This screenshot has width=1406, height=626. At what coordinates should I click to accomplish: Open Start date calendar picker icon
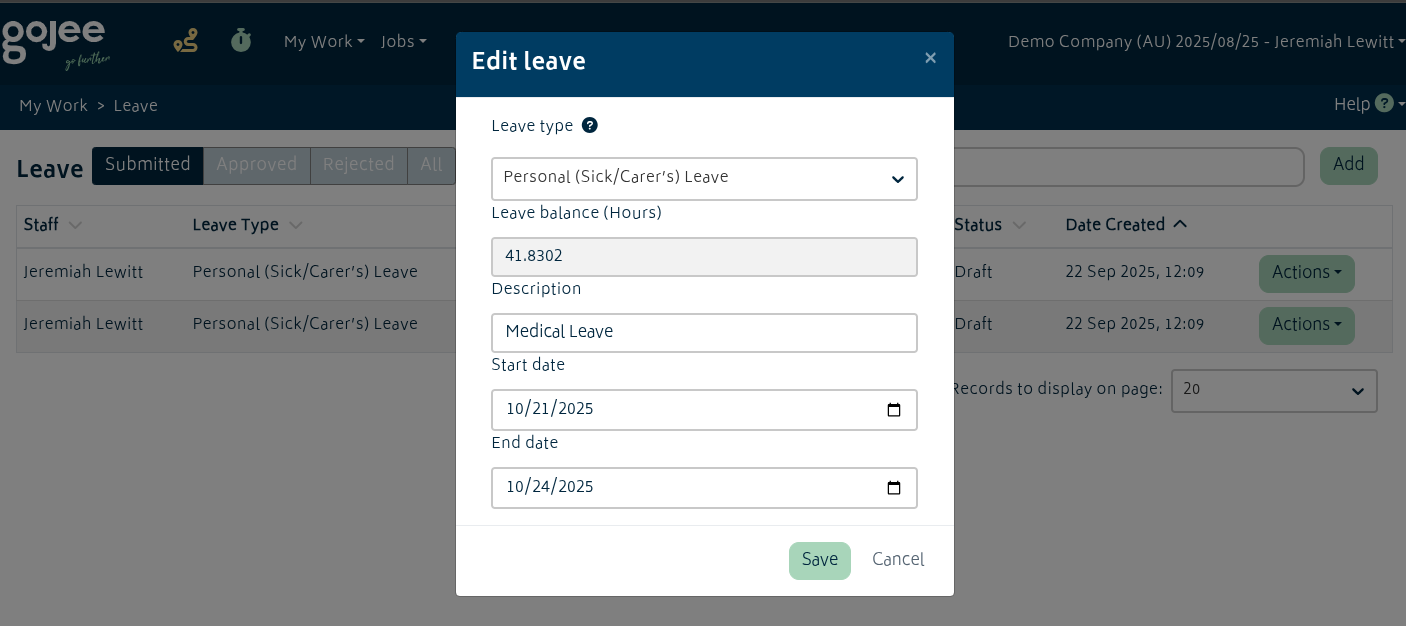(x=894, y=410)
